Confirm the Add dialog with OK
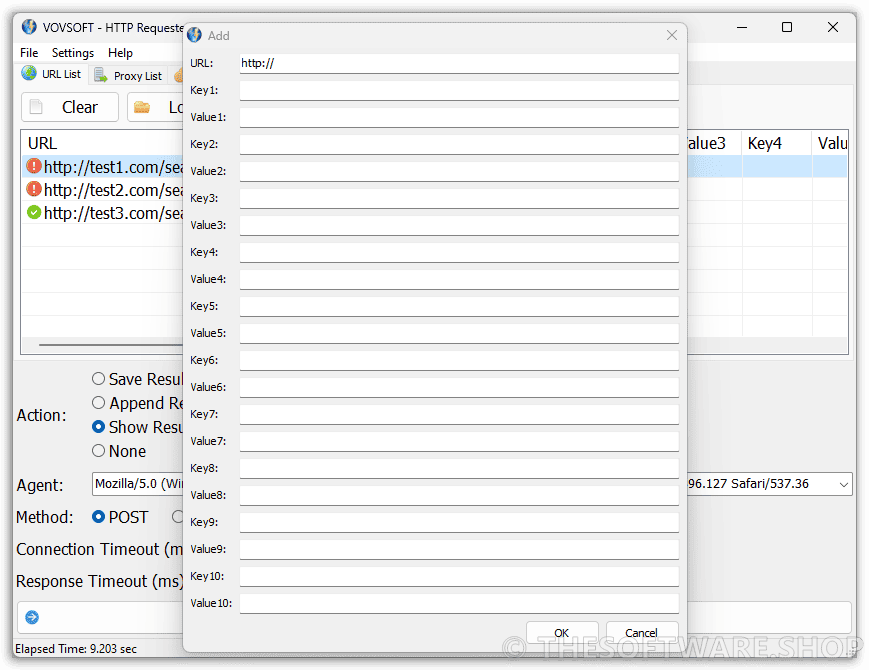 561,633
